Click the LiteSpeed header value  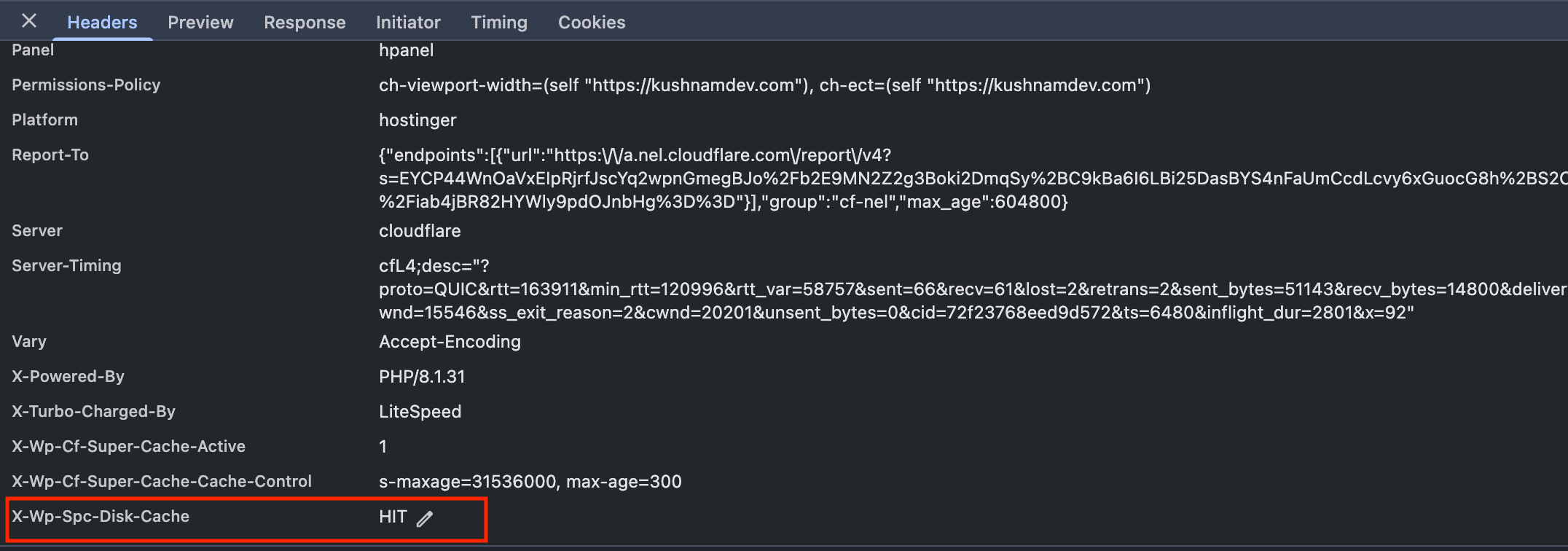420,412
